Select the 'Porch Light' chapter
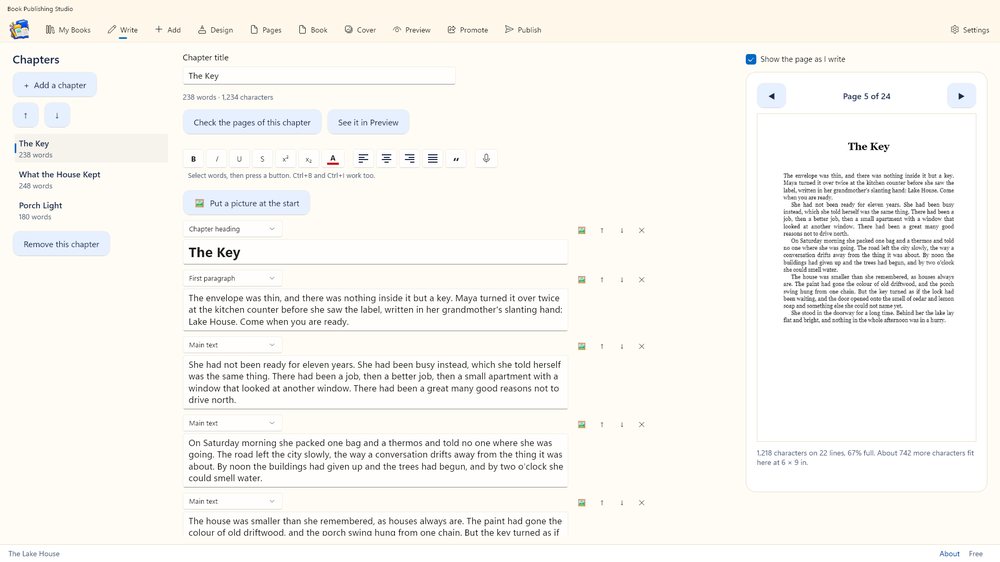The image size is (1000, 562). point(91,211)
